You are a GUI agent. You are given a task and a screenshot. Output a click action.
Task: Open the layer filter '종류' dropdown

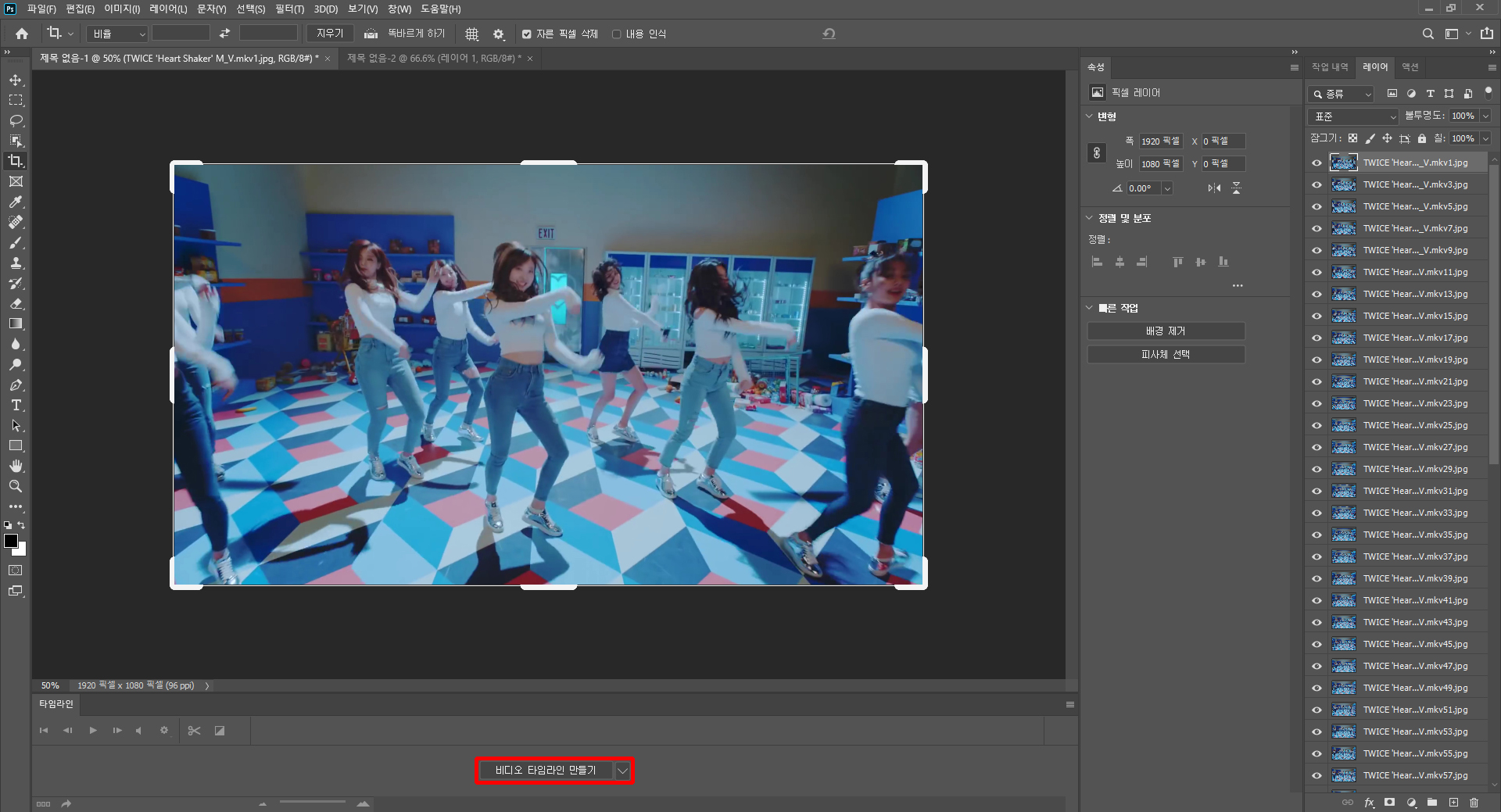pyautogui.click(x=1342, y=94)
